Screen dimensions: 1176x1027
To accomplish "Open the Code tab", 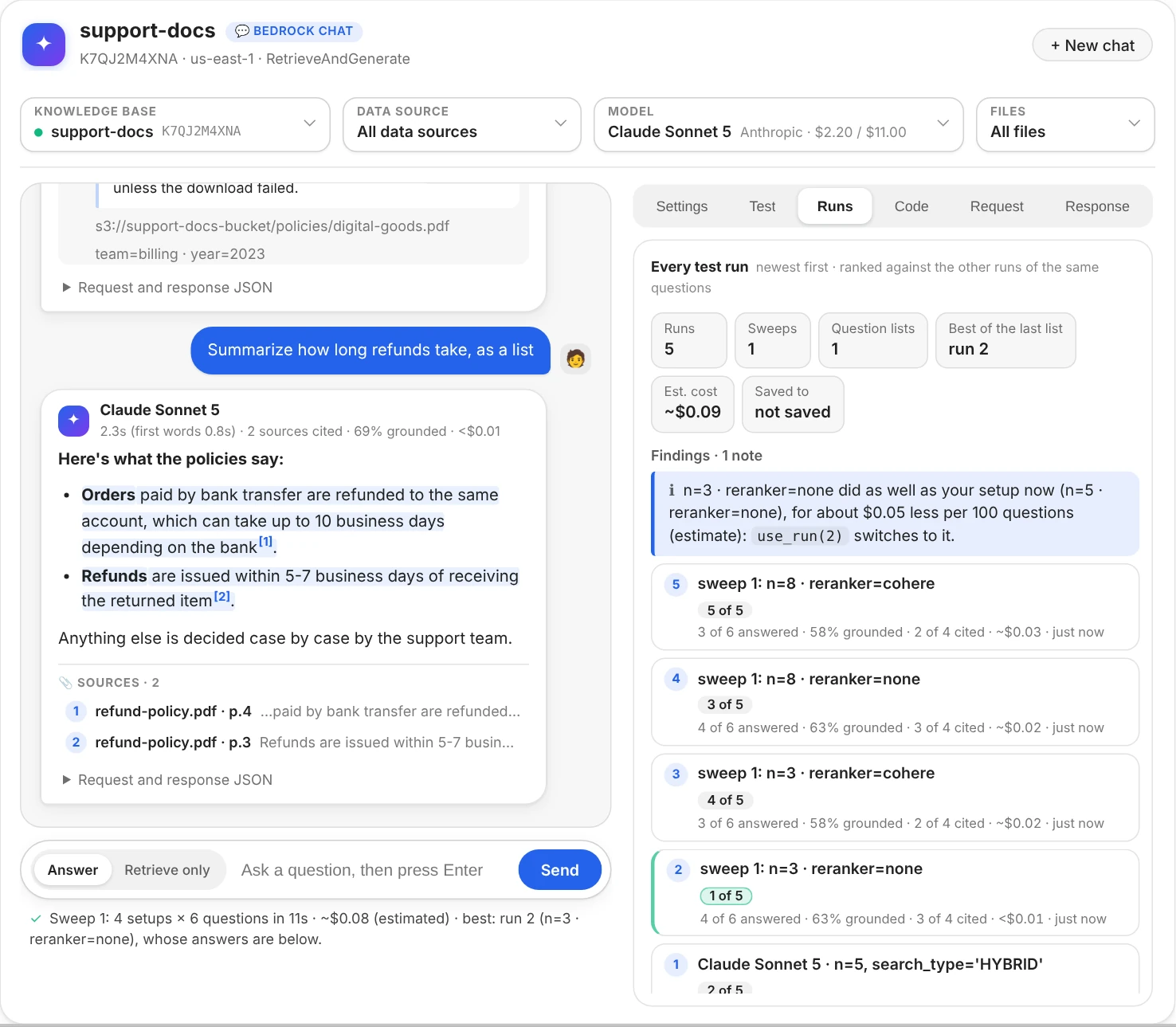I will 911,206.
